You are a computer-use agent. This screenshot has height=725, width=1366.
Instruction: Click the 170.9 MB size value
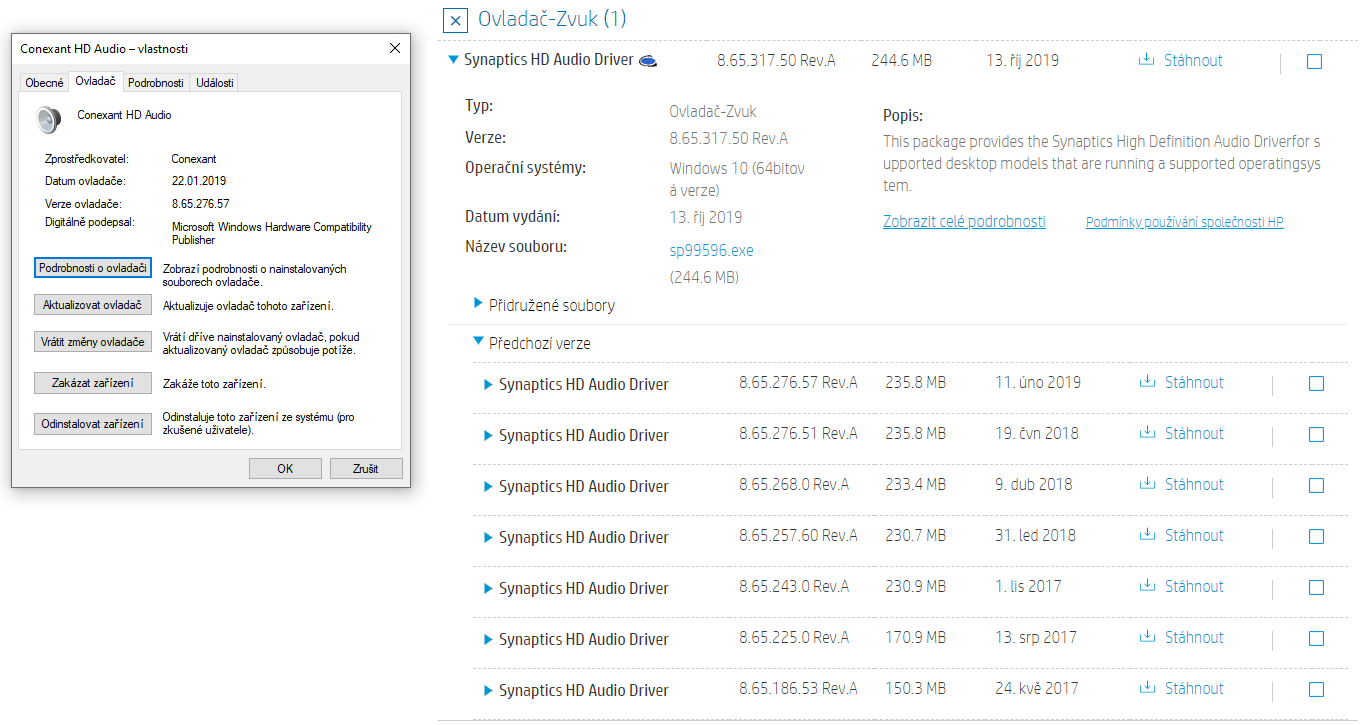click(x=915, y=637)
